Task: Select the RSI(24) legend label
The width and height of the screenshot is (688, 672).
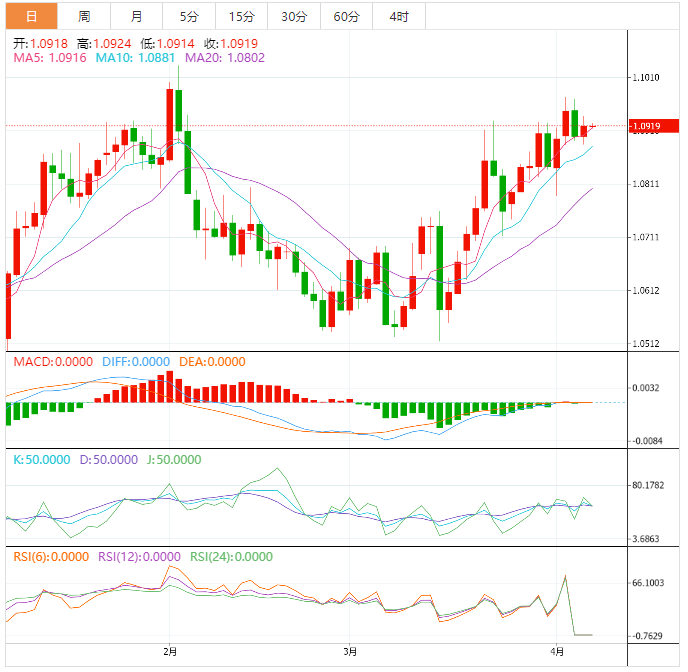Action: point(231,557)
